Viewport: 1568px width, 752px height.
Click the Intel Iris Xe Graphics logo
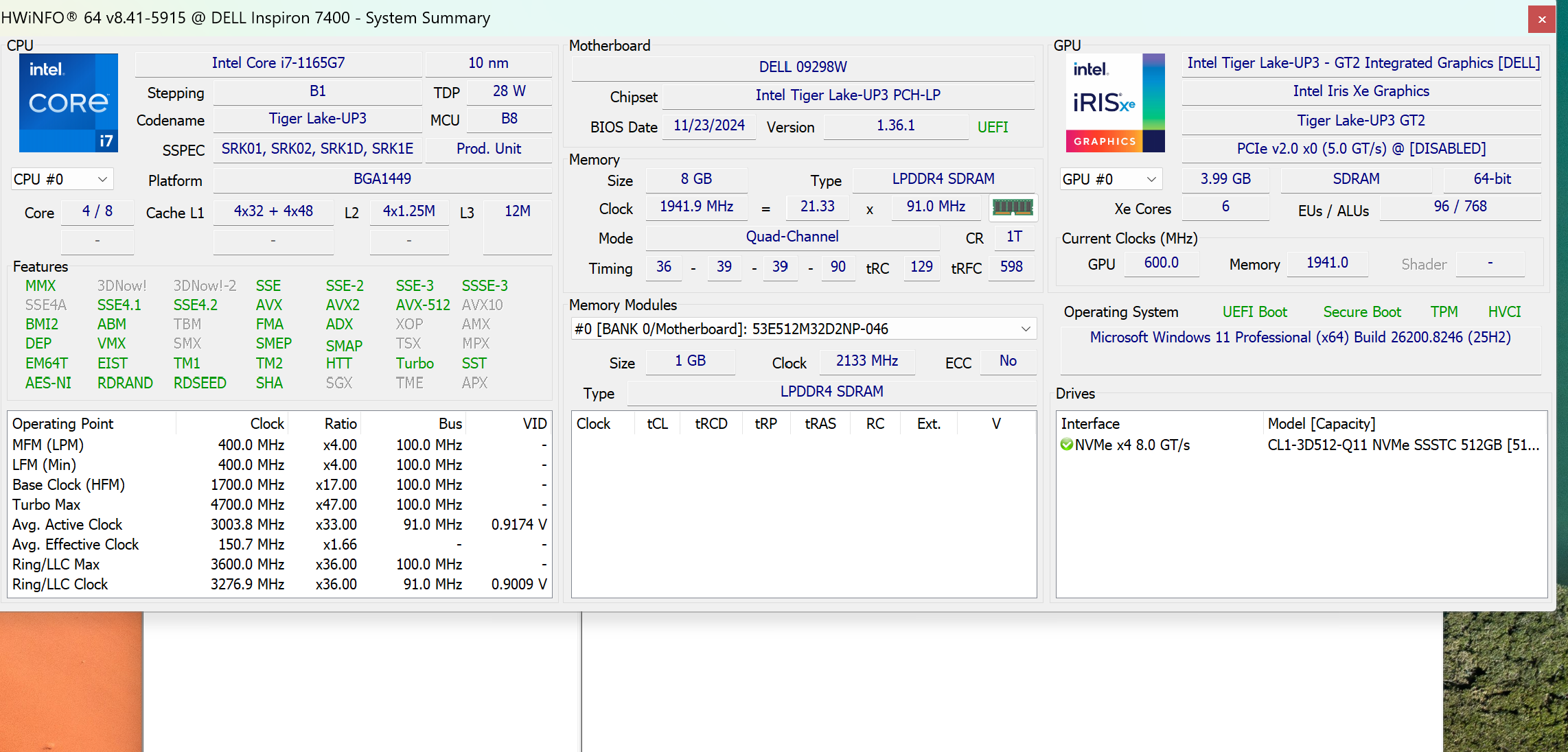coord(1116,103)
